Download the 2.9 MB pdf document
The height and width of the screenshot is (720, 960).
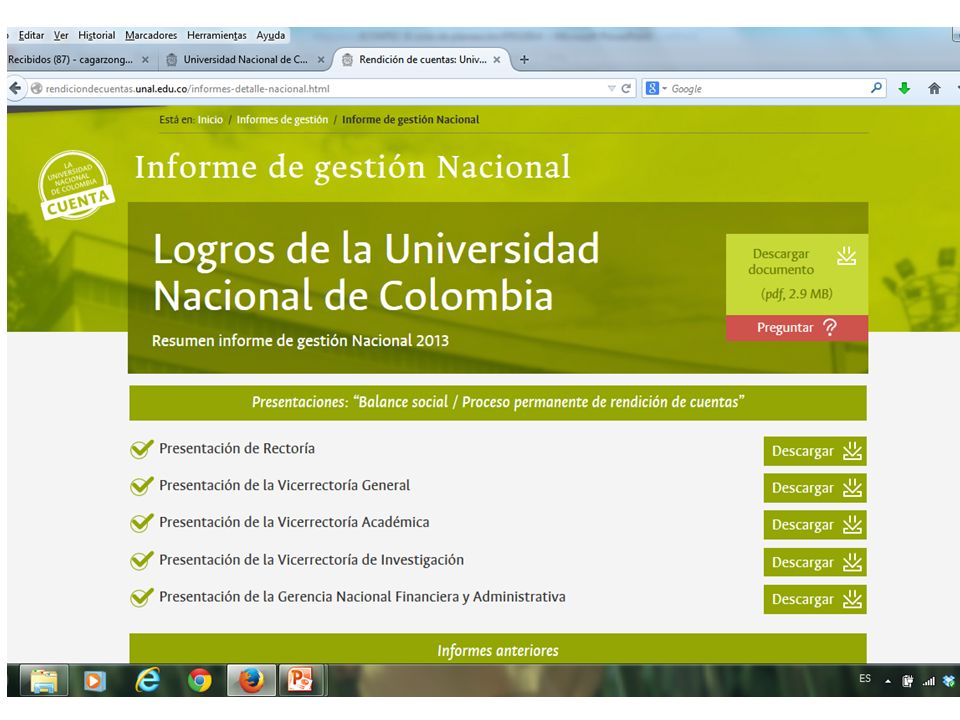tap(797, 274)
